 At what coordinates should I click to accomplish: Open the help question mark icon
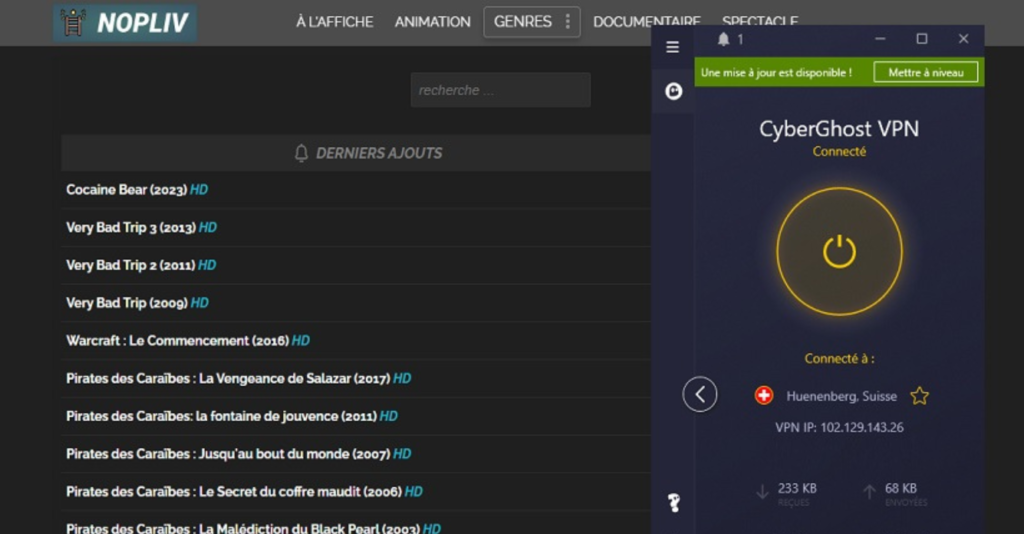(x=673, y=503)
